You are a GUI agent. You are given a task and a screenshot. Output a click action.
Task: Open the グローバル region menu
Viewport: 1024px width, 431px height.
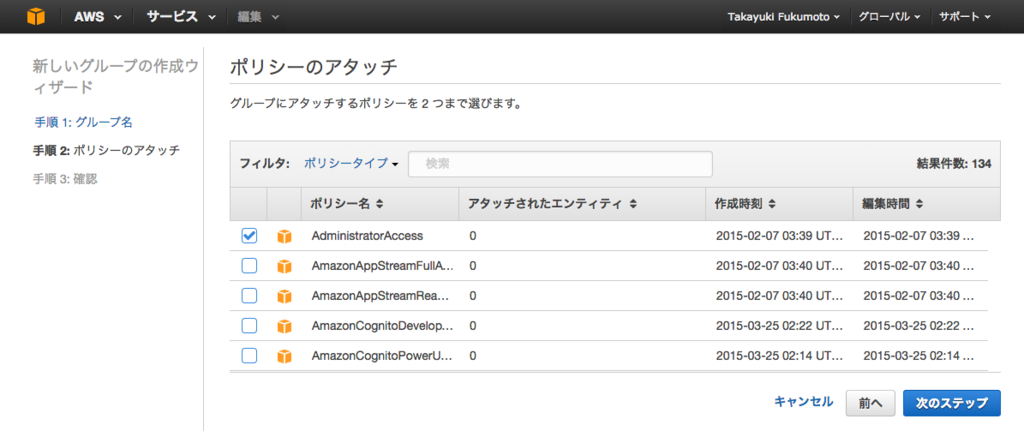coord(889,17)
